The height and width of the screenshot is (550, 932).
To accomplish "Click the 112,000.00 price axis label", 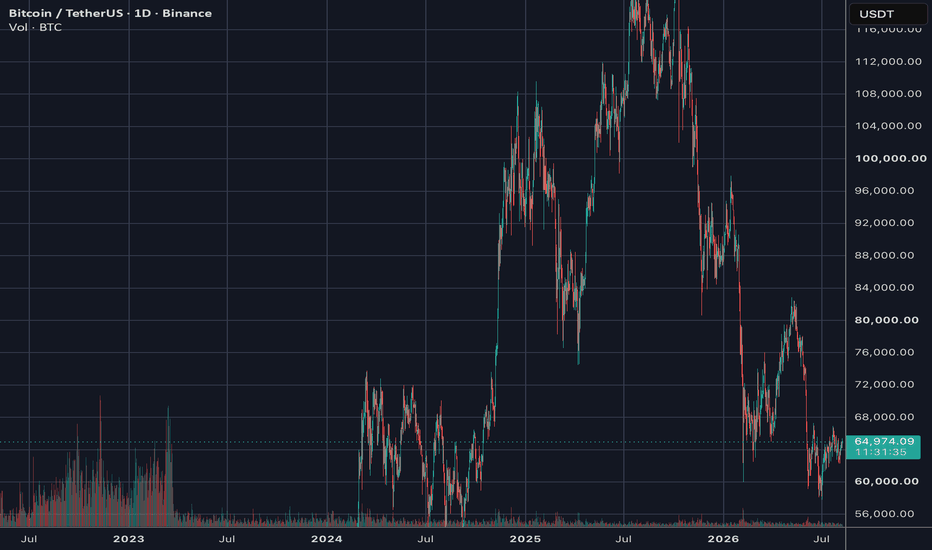I will point(889,61).
